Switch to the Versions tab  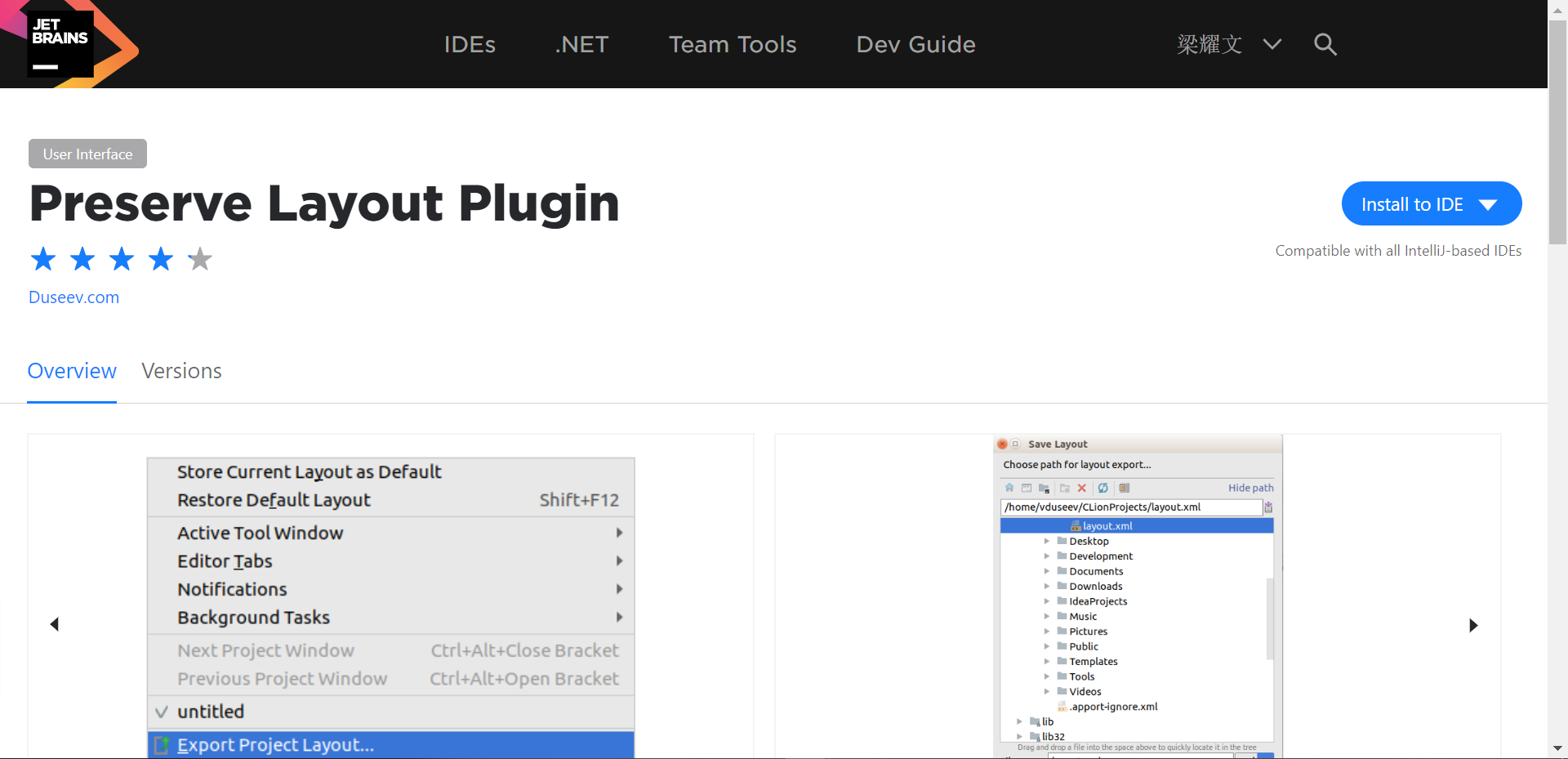[x=181, y=370]
